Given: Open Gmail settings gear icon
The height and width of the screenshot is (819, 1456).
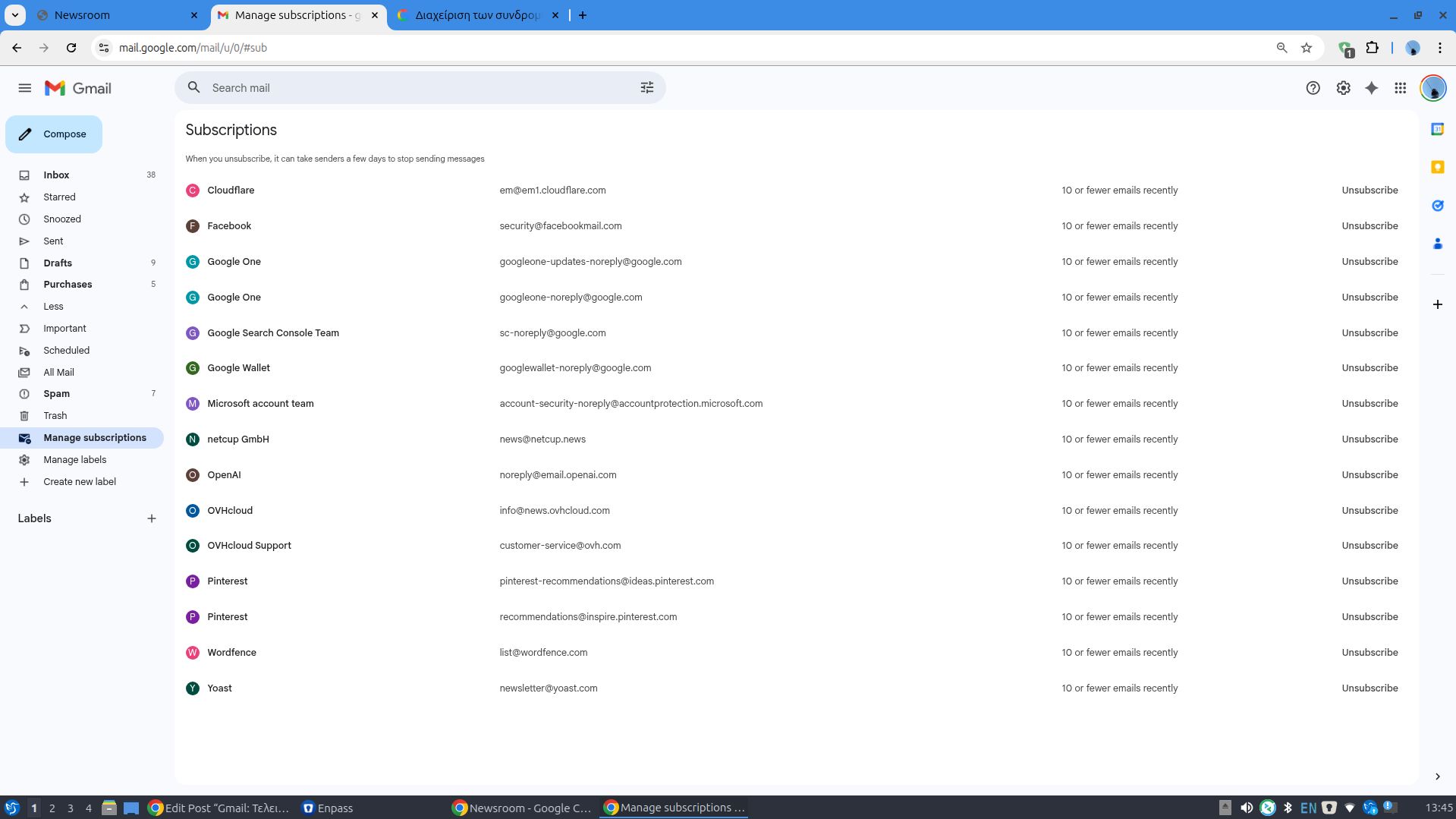Looking at the screenshot, I should point(1343,88).
